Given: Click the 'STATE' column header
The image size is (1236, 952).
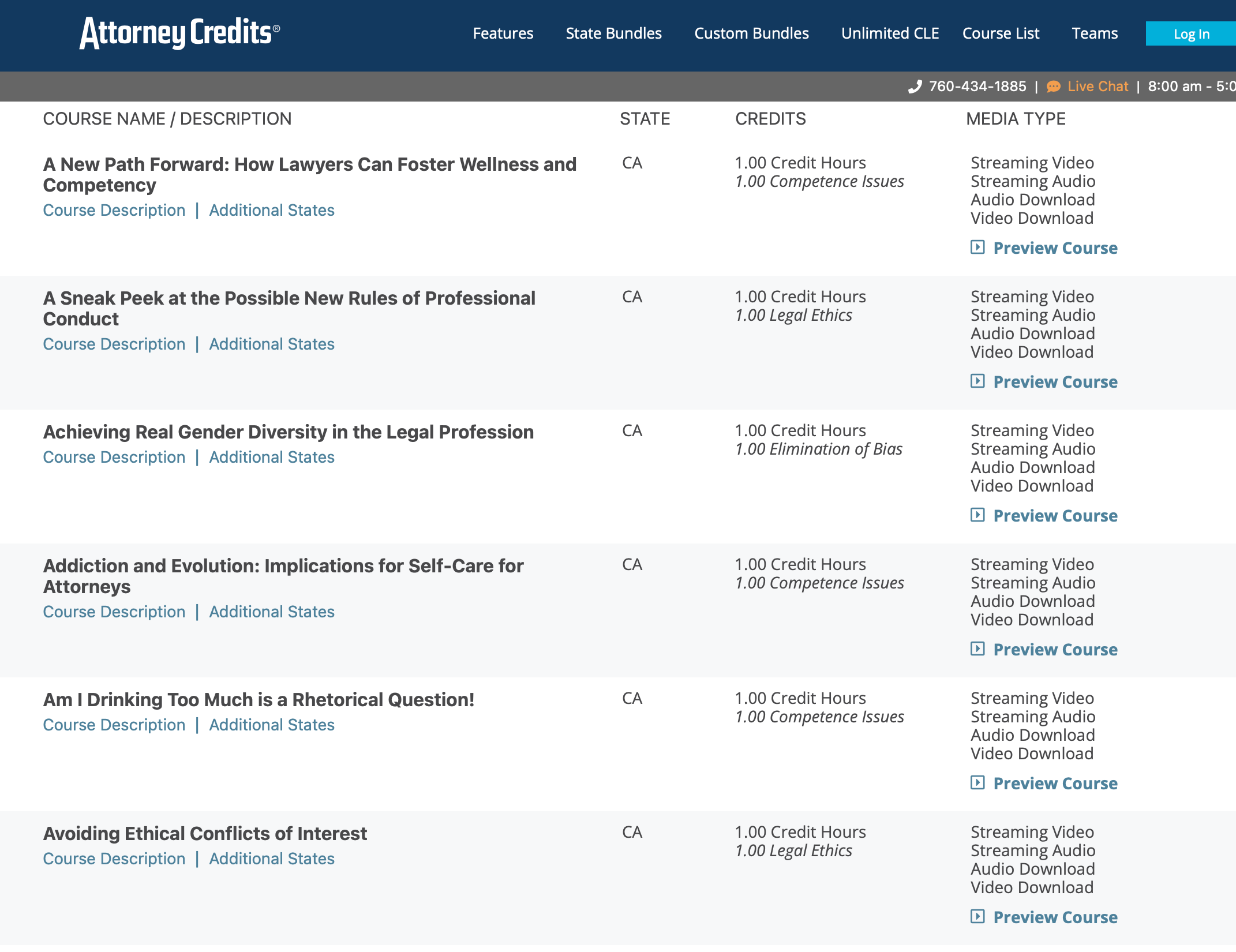Looking at the screenshot, I should [x=645, y=119].
